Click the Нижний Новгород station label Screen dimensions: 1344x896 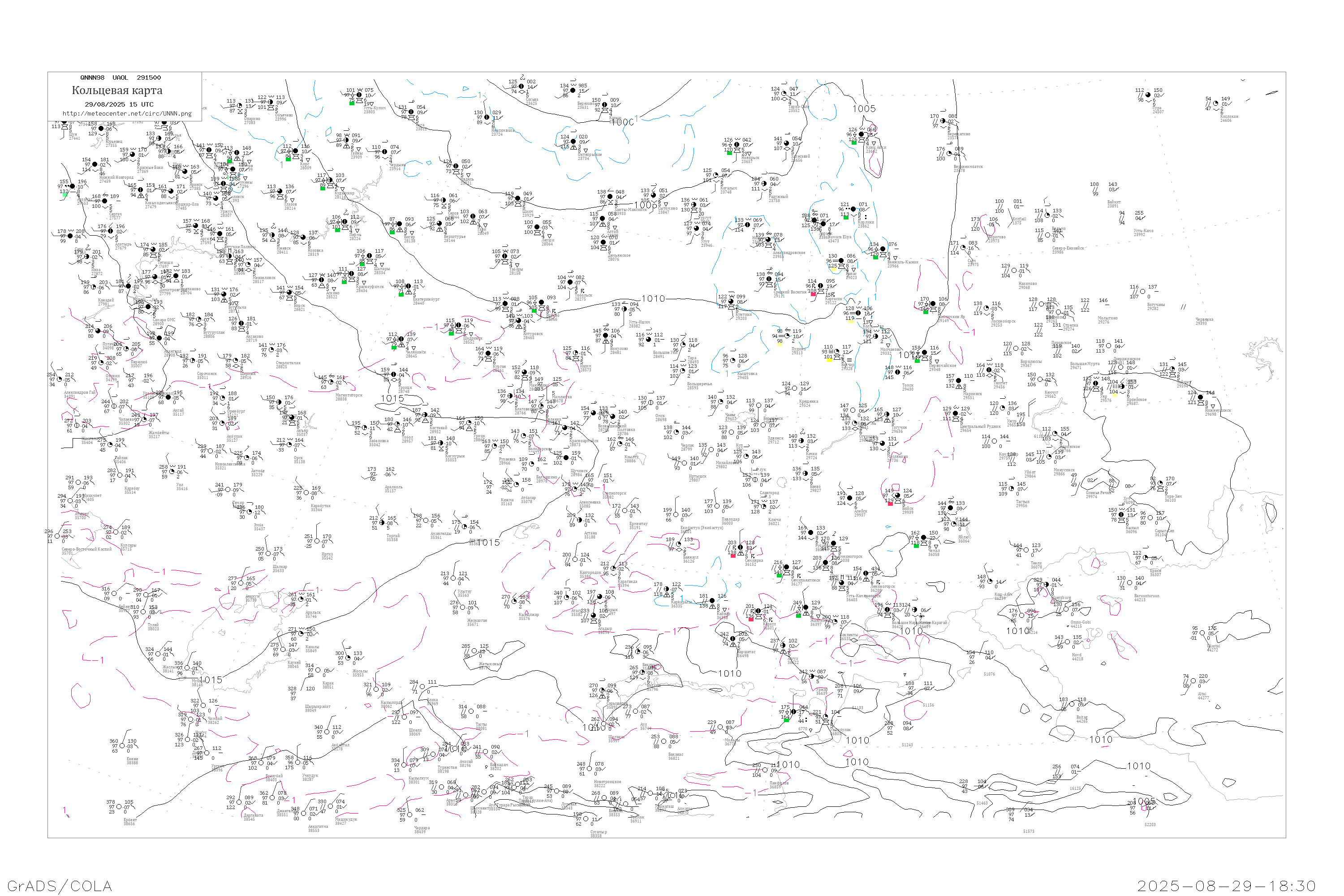pos(116,178)
